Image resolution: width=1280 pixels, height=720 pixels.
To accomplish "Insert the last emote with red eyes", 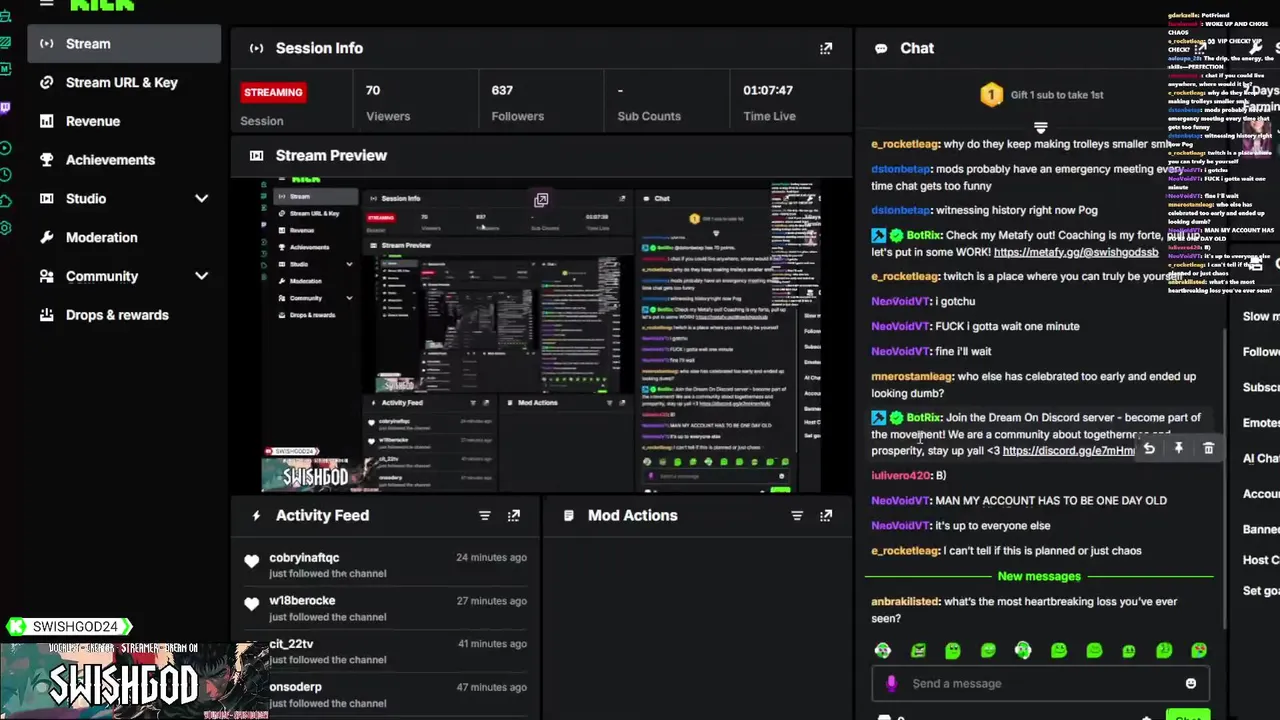I will tap(1199, 650).
